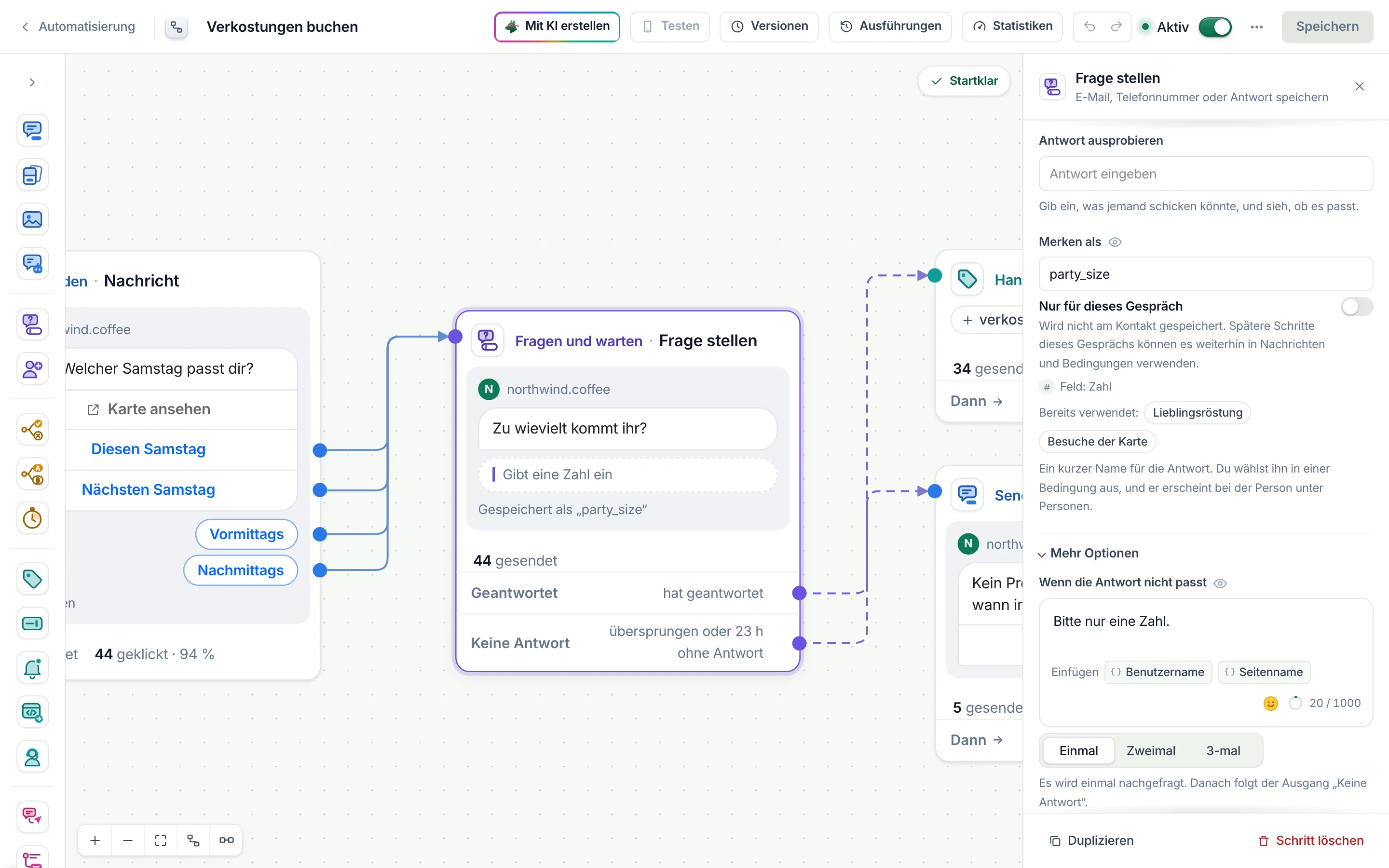The width and height of the screenshot is (1389, 868).
Task: Insert emoji in the retry message
Action: click(1271, 703)
